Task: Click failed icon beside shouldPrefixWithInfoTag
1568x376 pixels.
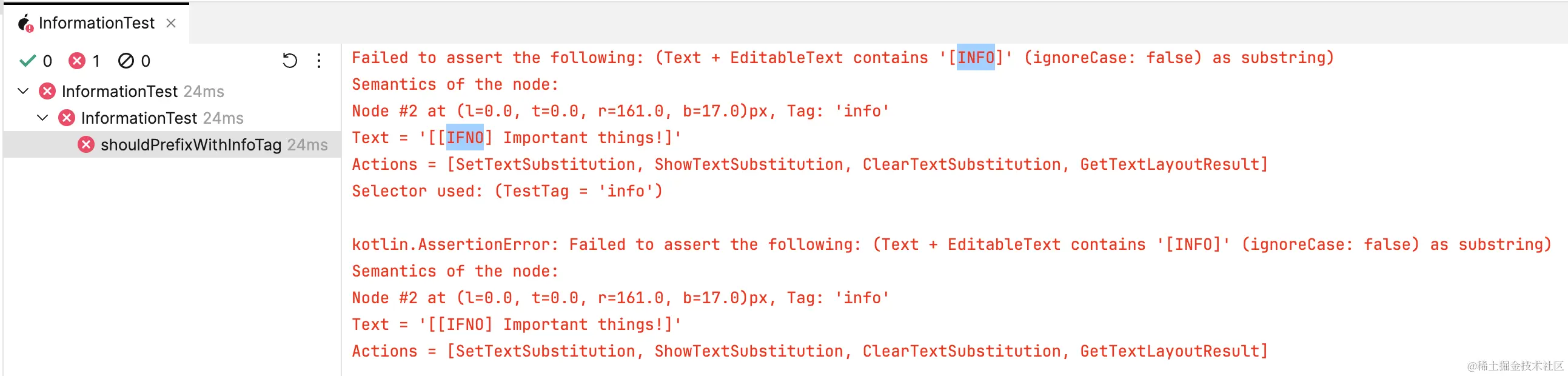Action: [x=86, y=145]
